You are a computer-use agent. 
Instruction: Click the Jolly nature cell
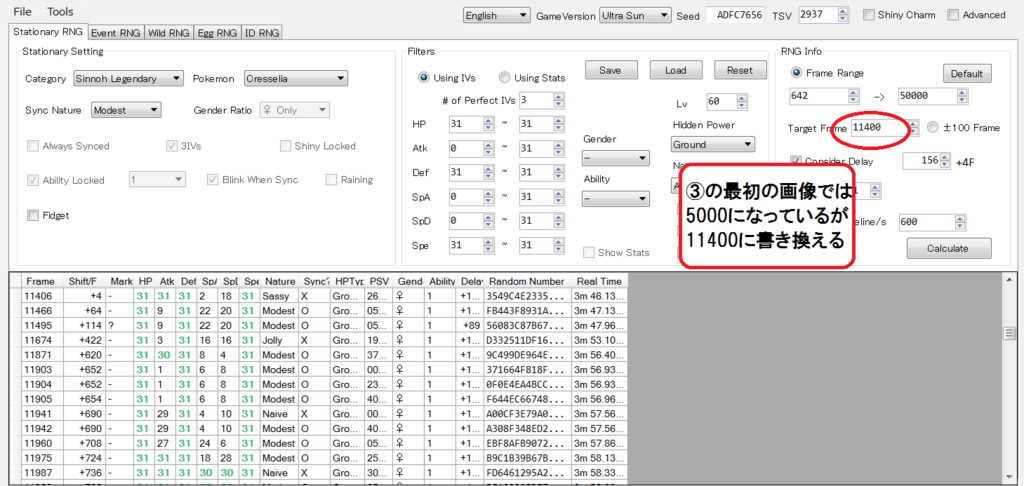coord(280,340)
